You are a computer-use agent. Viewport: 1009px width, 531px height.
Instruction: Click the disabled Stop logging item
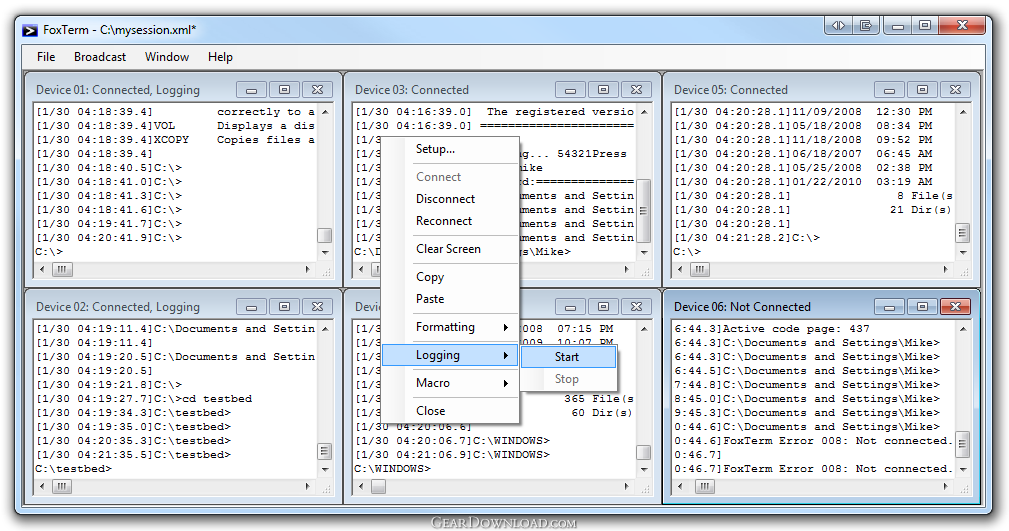tap(568, 379)
